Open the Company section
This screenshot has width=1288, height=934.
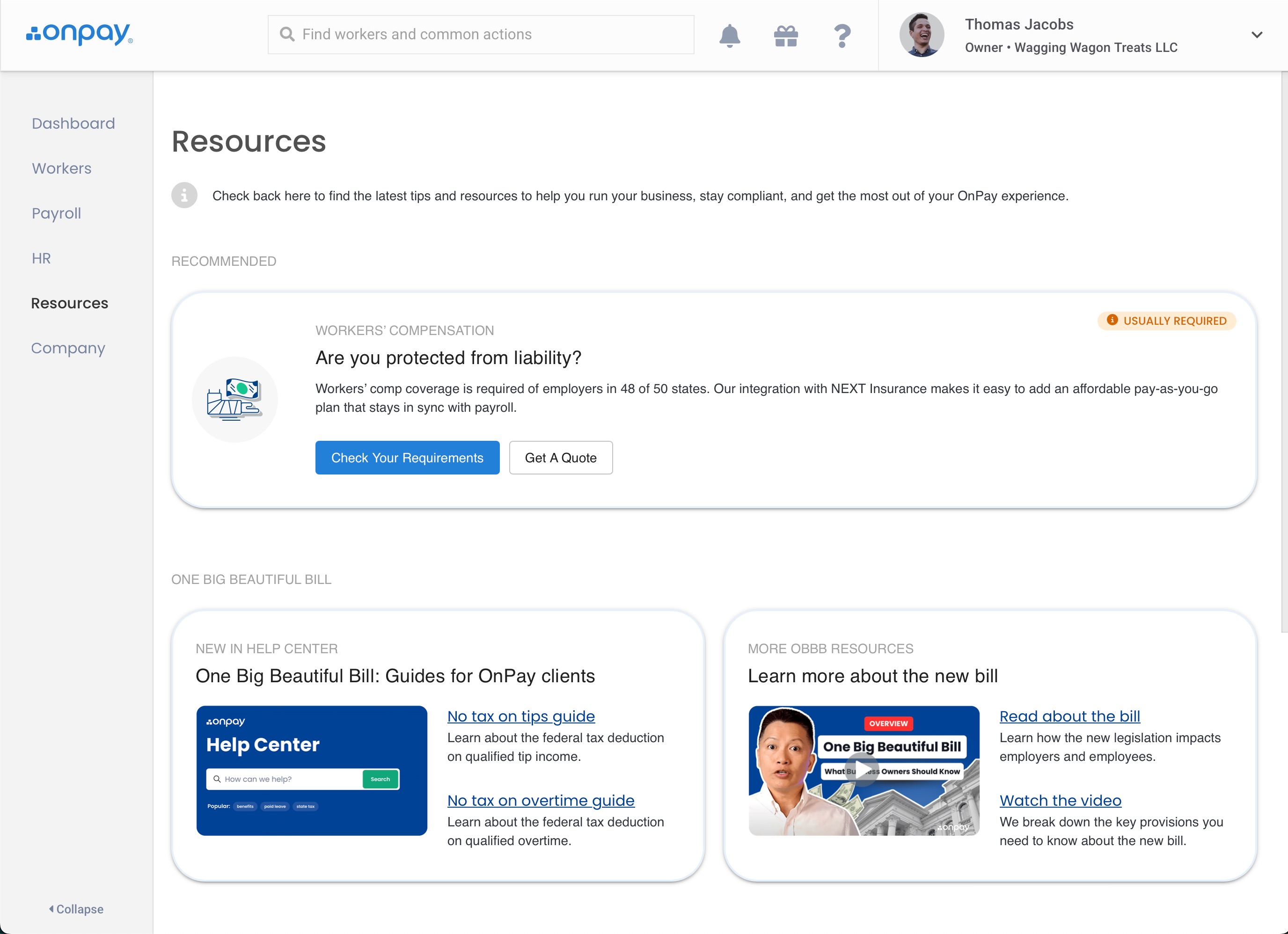pyautogui.click(x=68, y=348)
